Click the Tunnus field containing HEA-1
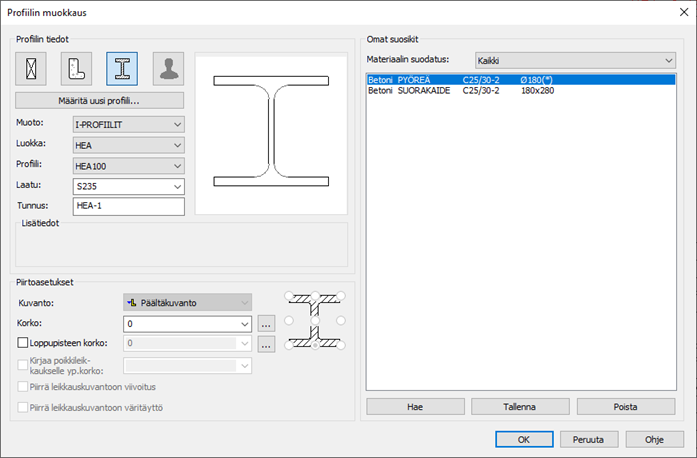The width and height of the screenshot is (697, 458). click(x=129, y=206)
